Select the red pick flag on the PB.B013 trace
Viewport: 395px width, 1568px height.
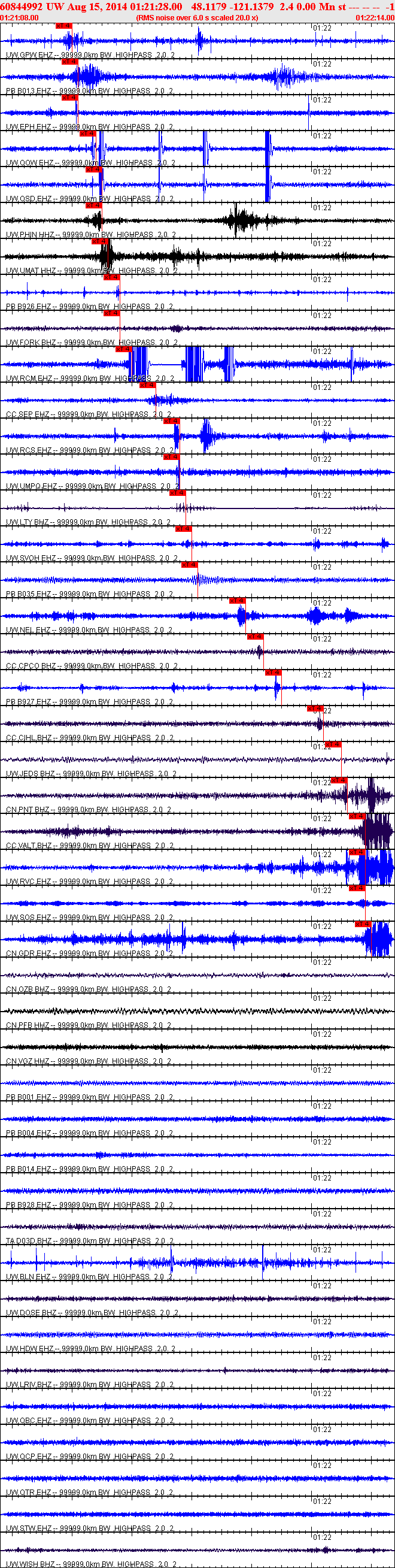pyautogui.click(x=69, y=62)
